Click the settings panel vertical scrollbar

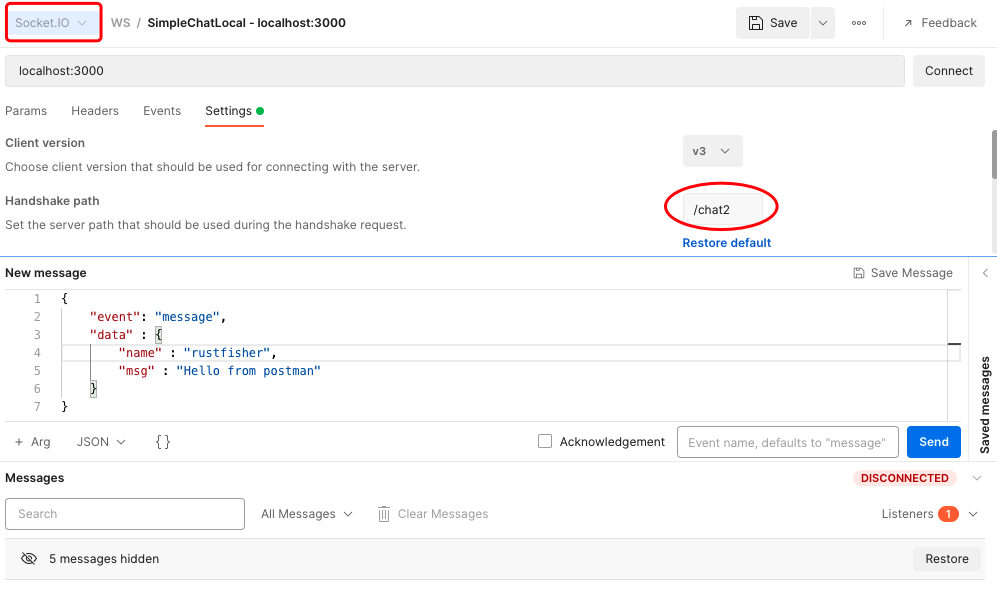(993, 153)
